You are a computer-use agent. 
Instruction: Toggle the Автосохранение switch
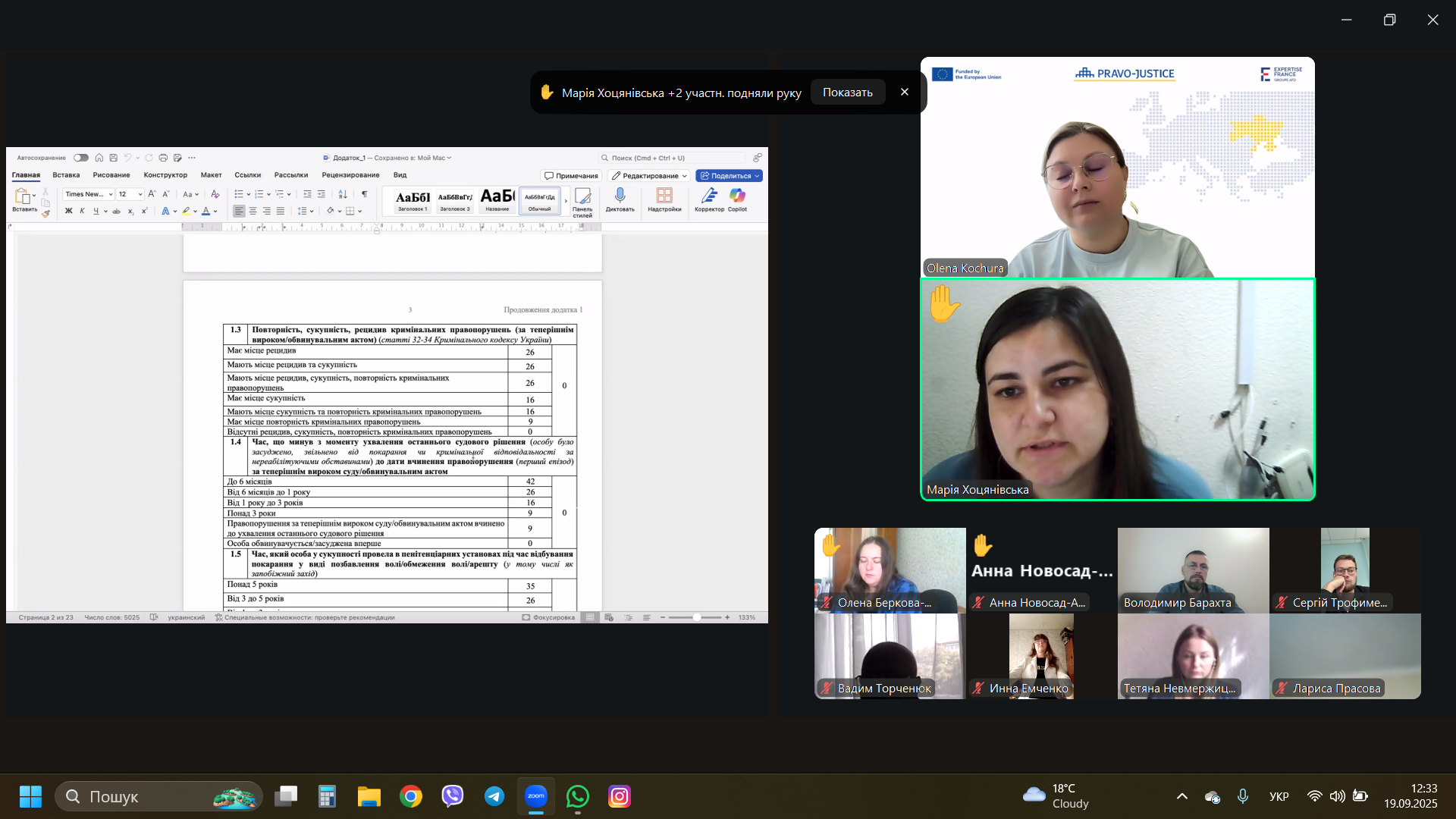click(x=81, y=158)
